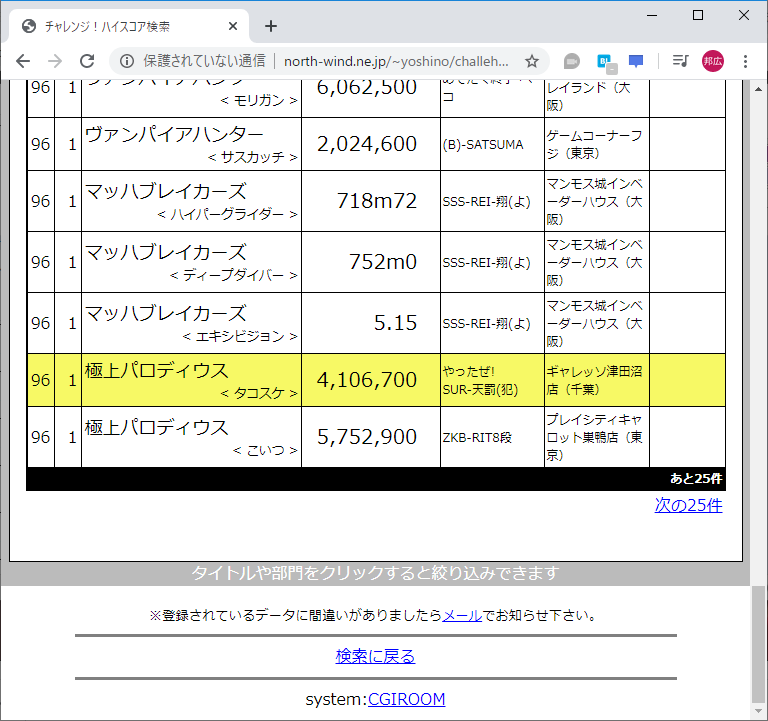Filter by the モリガン category

point(259,100)
